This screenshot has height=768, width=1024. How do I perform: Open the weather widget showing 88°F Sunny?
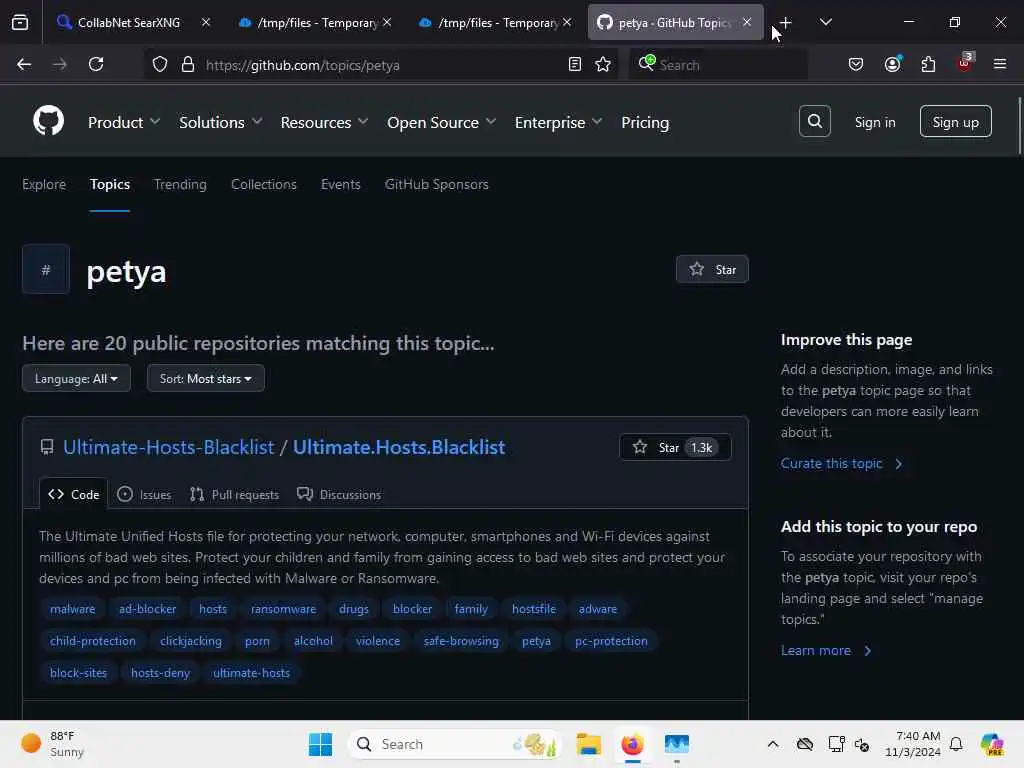(x=53, y=744)
